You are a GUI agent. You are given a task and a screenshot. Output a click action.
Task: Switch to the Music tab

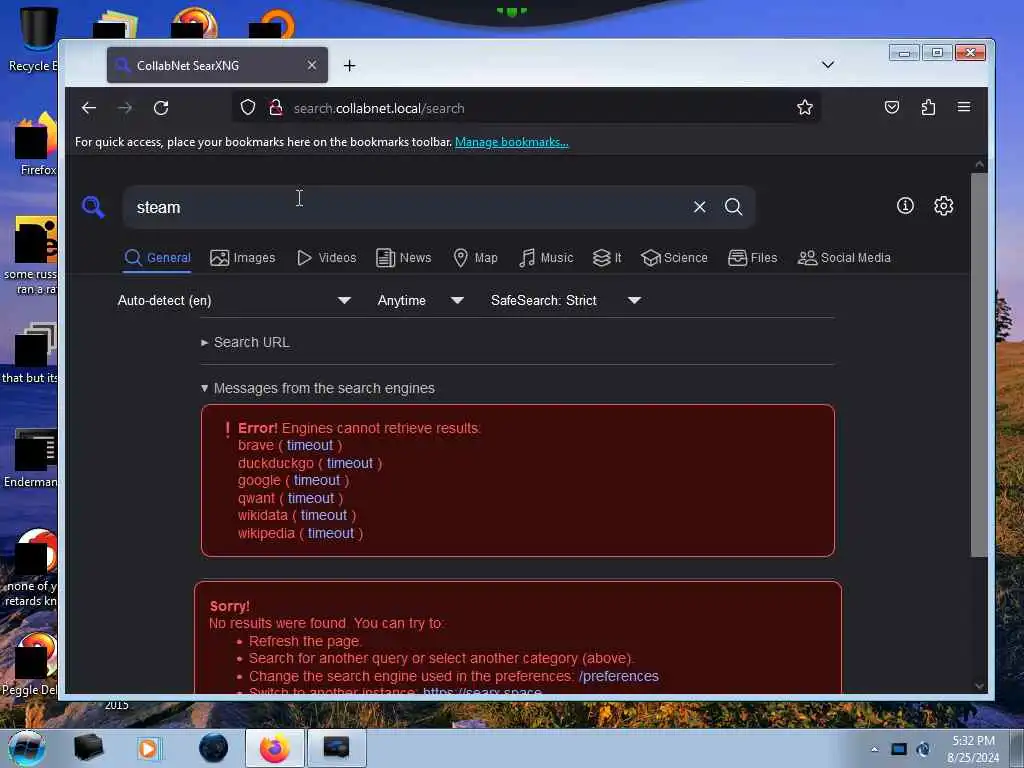click(x=545, y=257)
